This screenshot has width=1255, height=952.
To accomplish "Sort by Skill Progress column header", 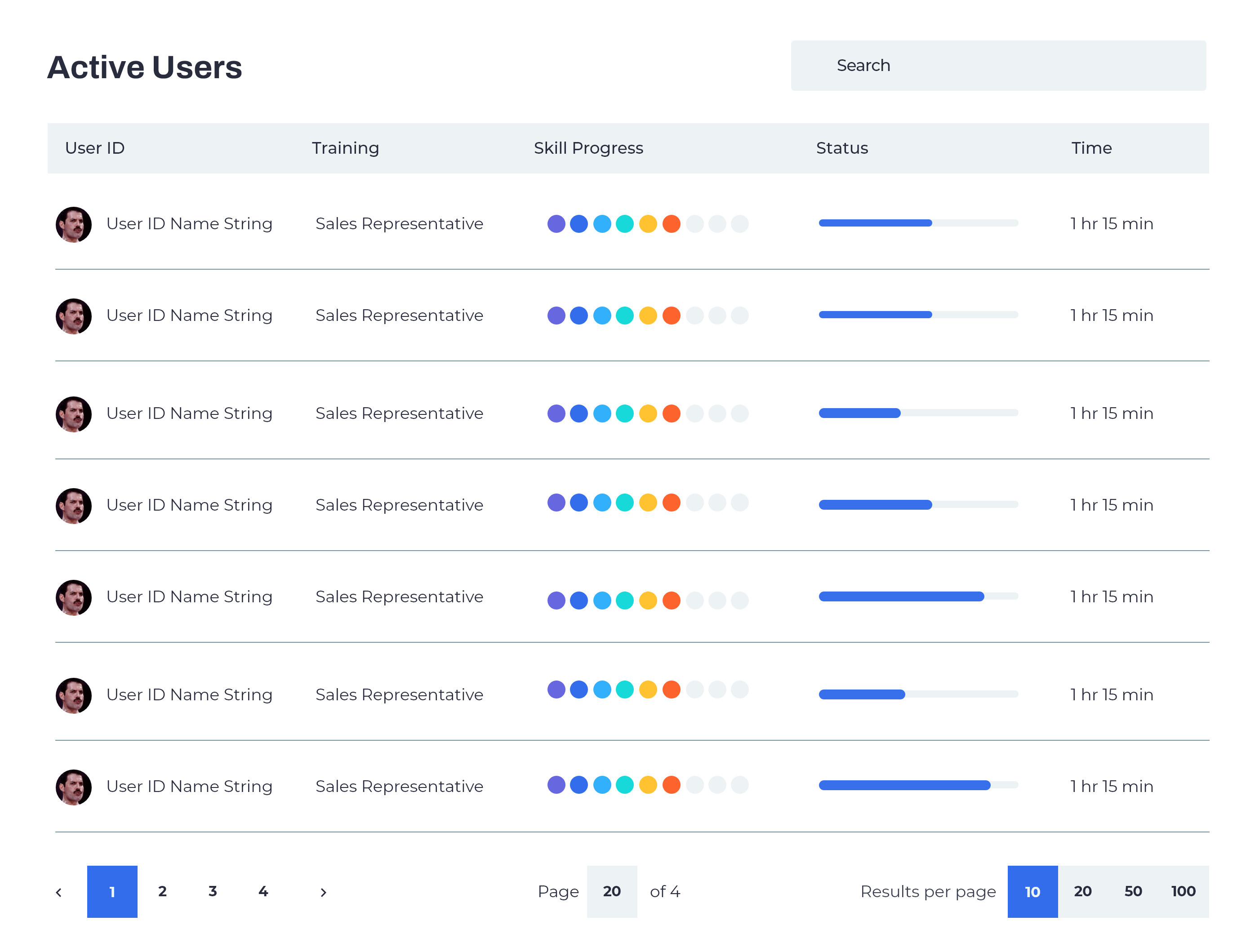I will coord(588,148).
